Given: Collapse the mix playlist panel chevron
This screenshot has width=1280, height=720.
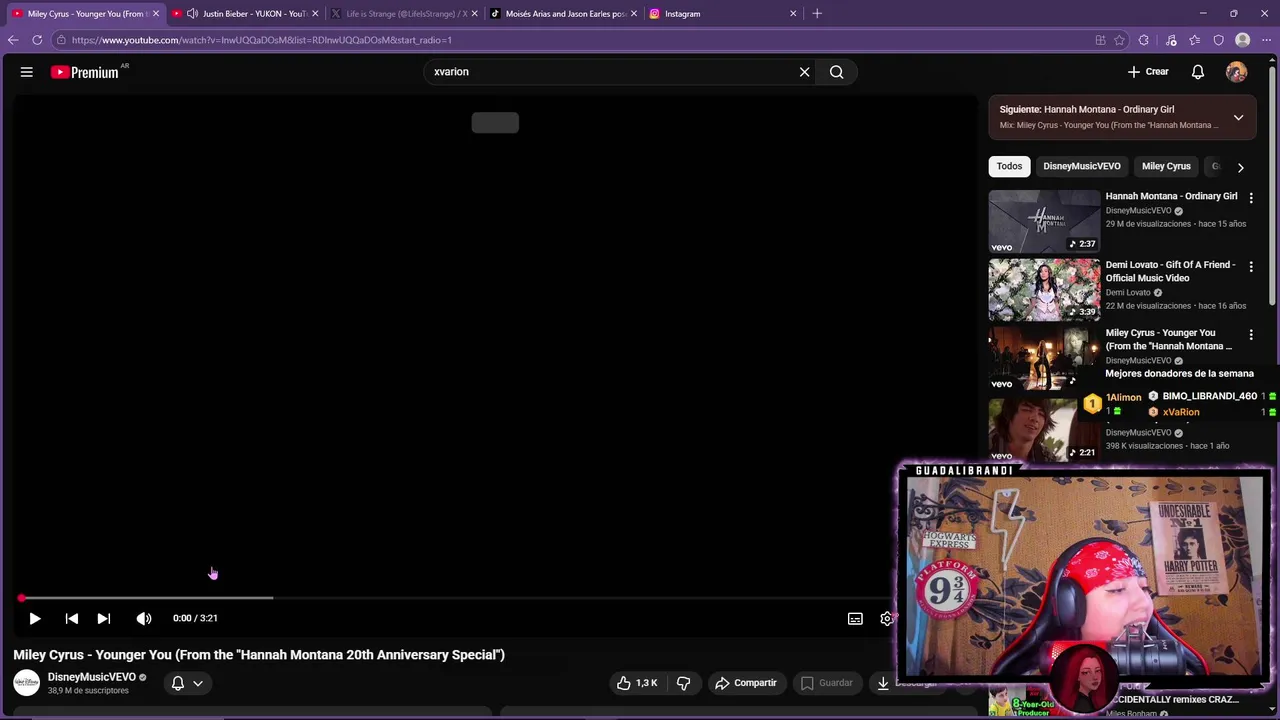Looking at the screenshot, I should click(x=1238, y=117).
